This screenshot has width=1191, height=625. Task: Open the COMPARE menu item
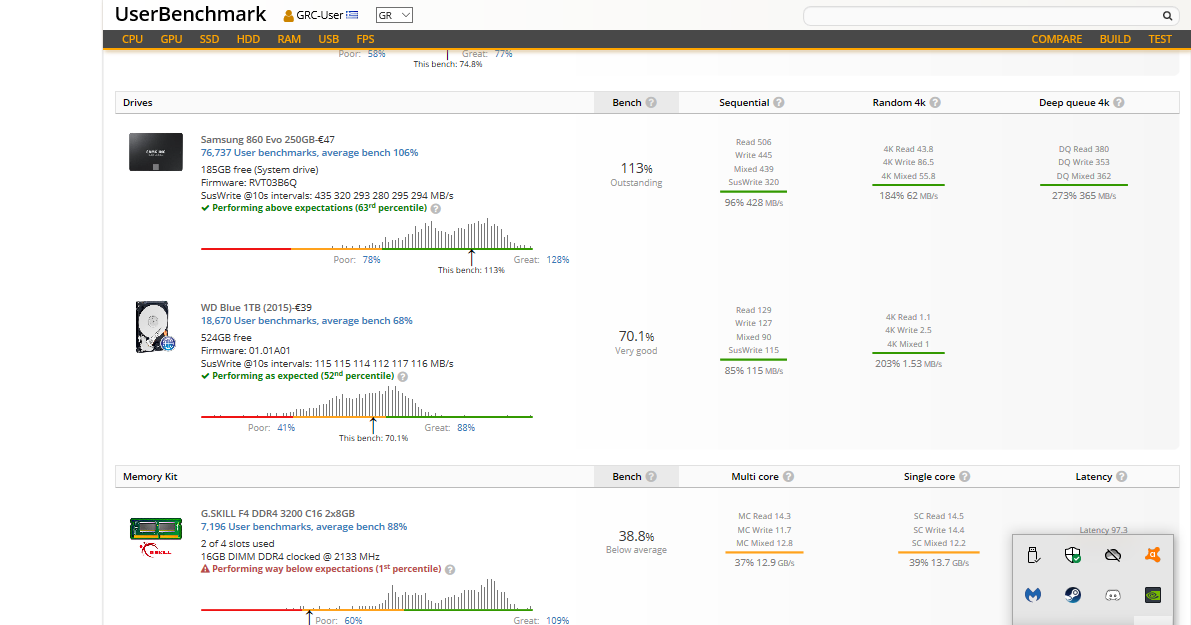[x=1057, y=39]
